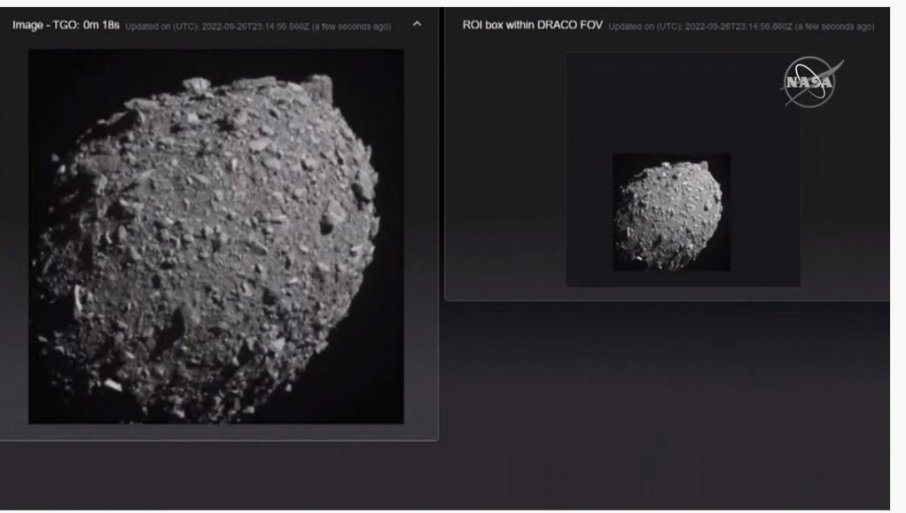Click the Image panel's 'Updated on (UTC)' timestamp
This screenshot has width=906, height=513.
258,25
